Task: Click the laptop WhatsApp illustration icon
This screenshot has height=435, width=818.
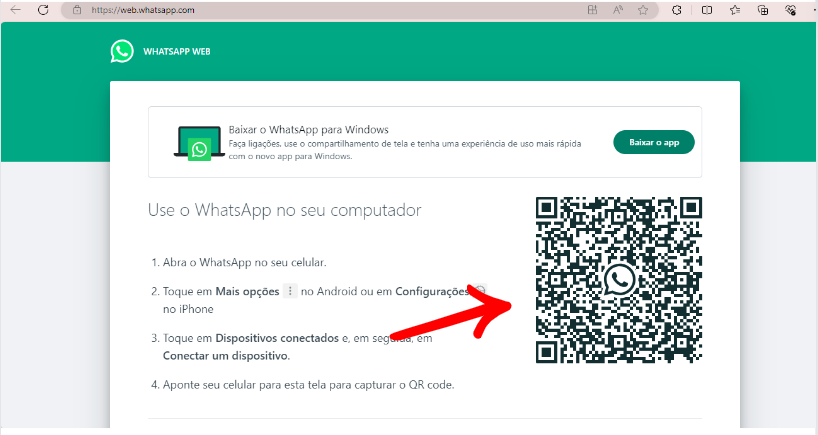Action: click(x=199, y=143)
